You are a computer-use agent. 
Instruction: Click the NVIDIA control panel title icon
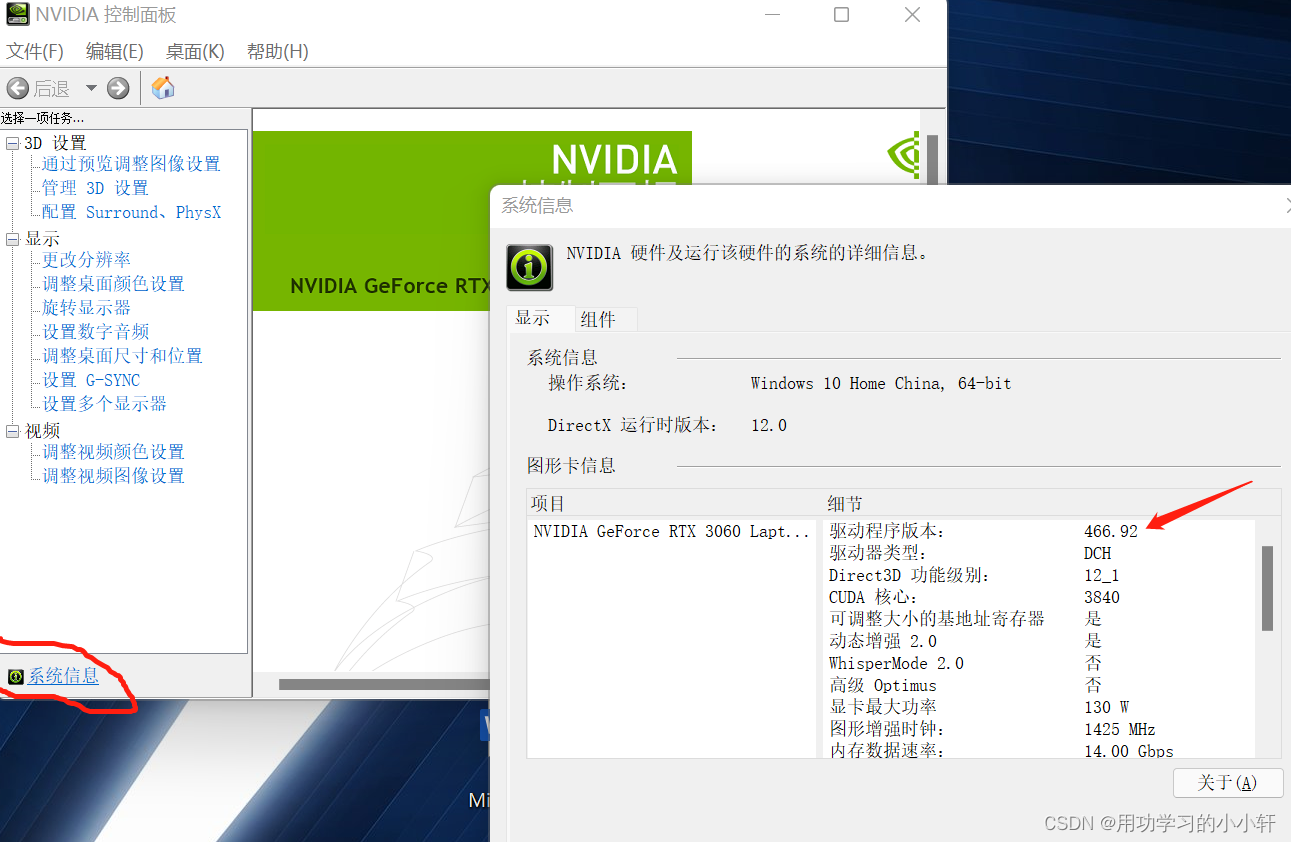coord(17,14)
